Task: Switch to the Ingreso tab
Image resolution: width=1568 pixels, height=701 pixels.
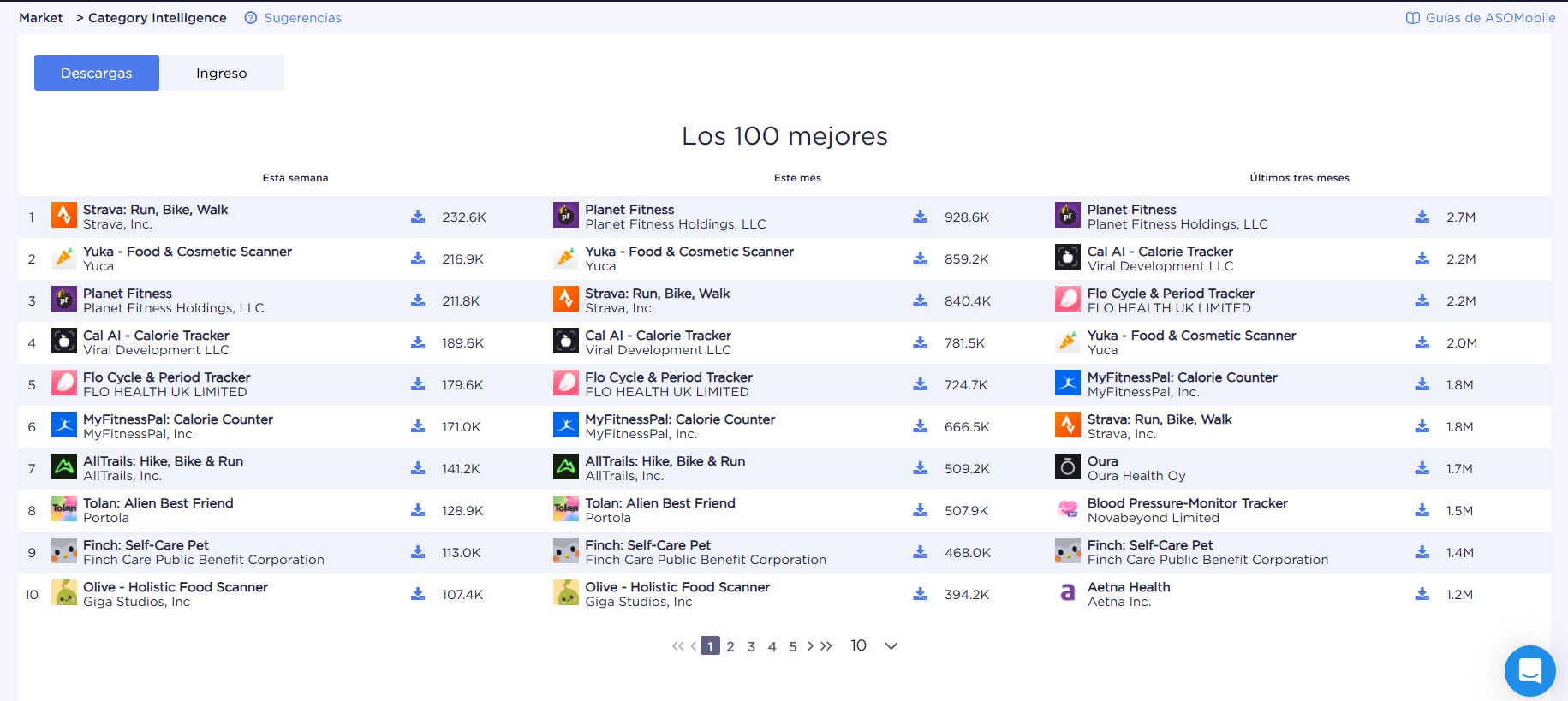Action: click(221, 73)
